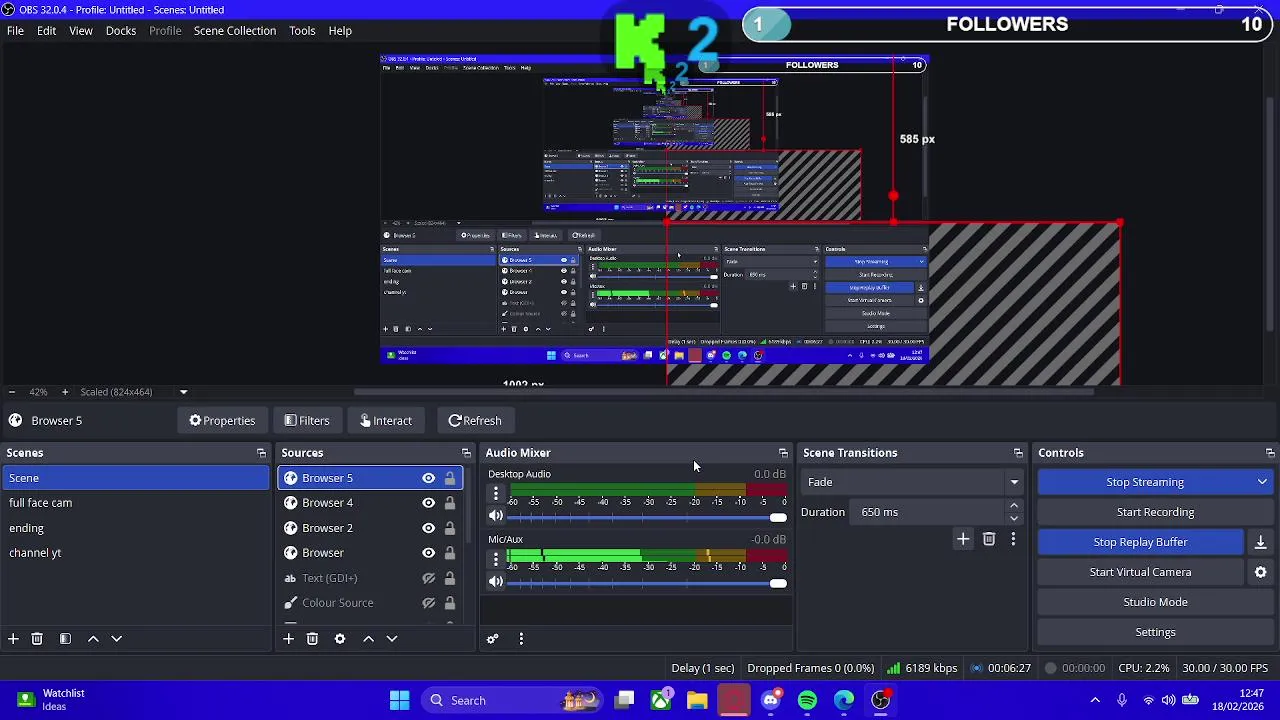Decrease transition duration stepper down
The height and width of the screenshot is (720, 1280).
pos(1014,518)
